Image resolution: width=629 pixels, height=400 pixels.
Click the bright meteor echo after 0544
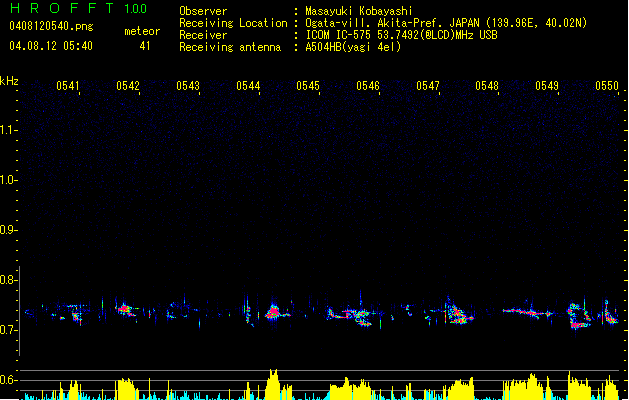point(276,311)
